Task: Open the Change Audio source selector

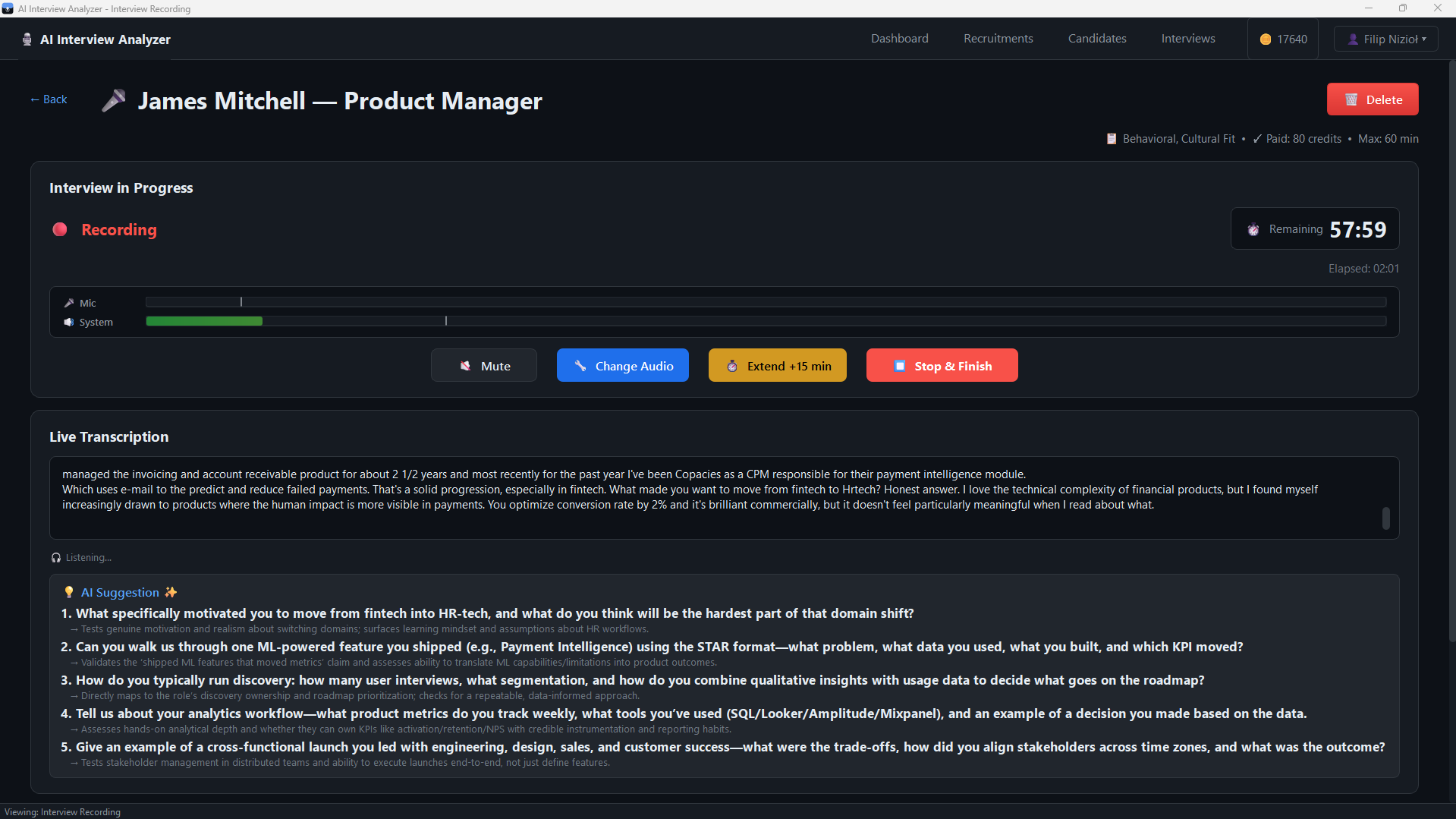Action: [622, 366]
